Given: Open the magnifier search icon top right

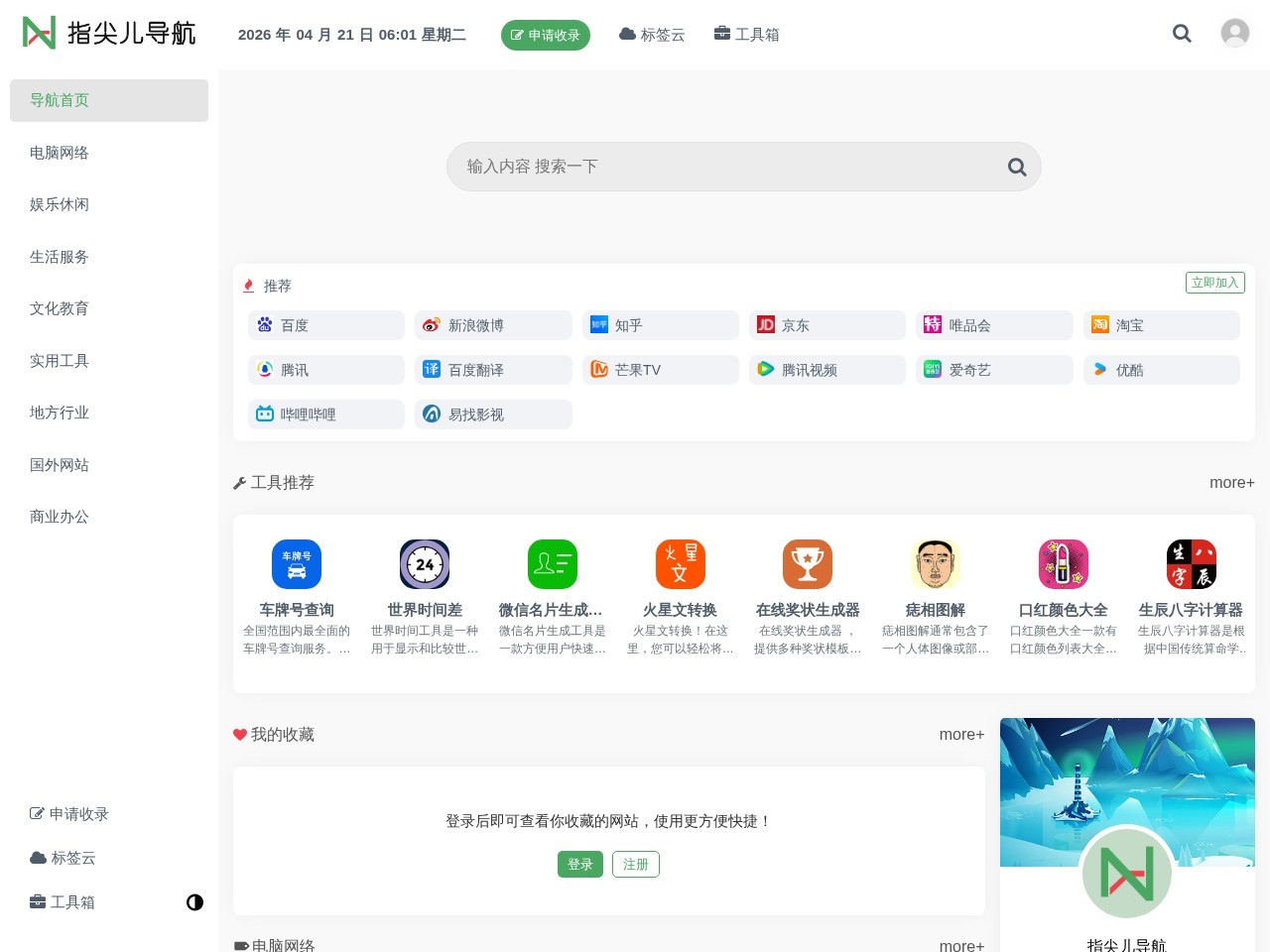Looking at the screenshot, I should pyautogui.click(x=1182, y=33).
